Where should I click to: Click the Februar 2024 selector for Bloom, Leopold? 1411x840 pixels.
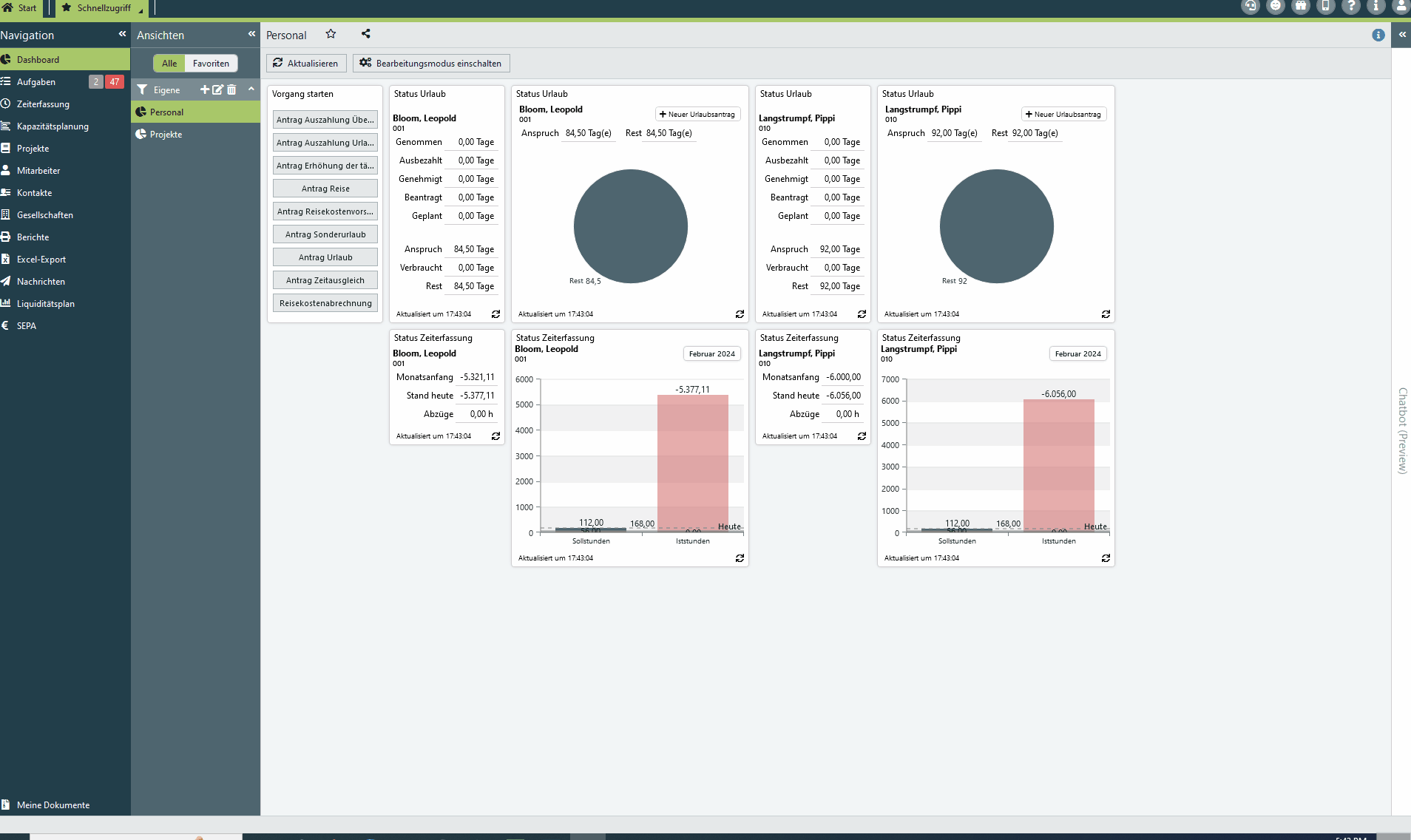click(711, 354)
